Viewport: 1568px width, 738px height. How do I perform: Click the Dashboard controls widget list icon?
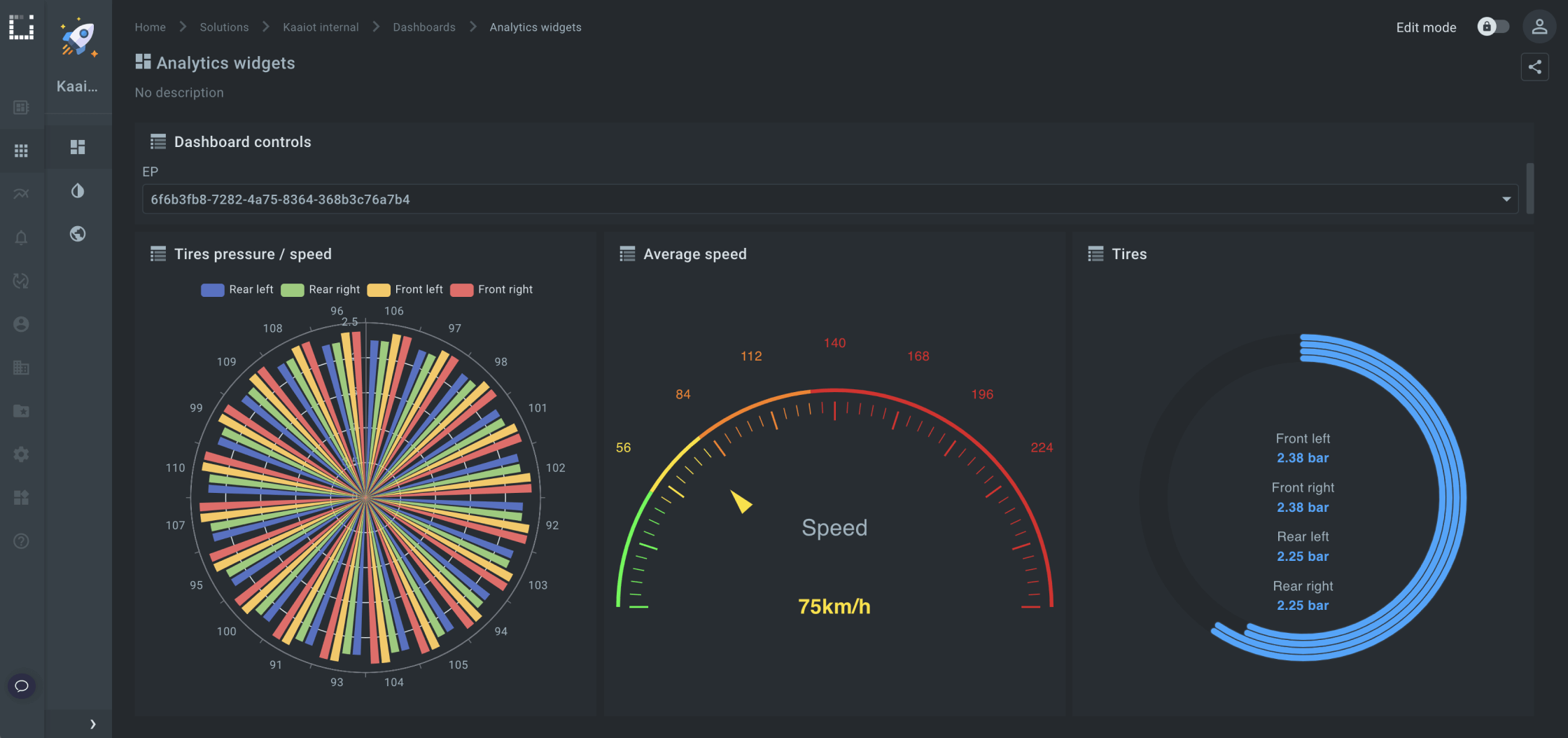[158, 141]
